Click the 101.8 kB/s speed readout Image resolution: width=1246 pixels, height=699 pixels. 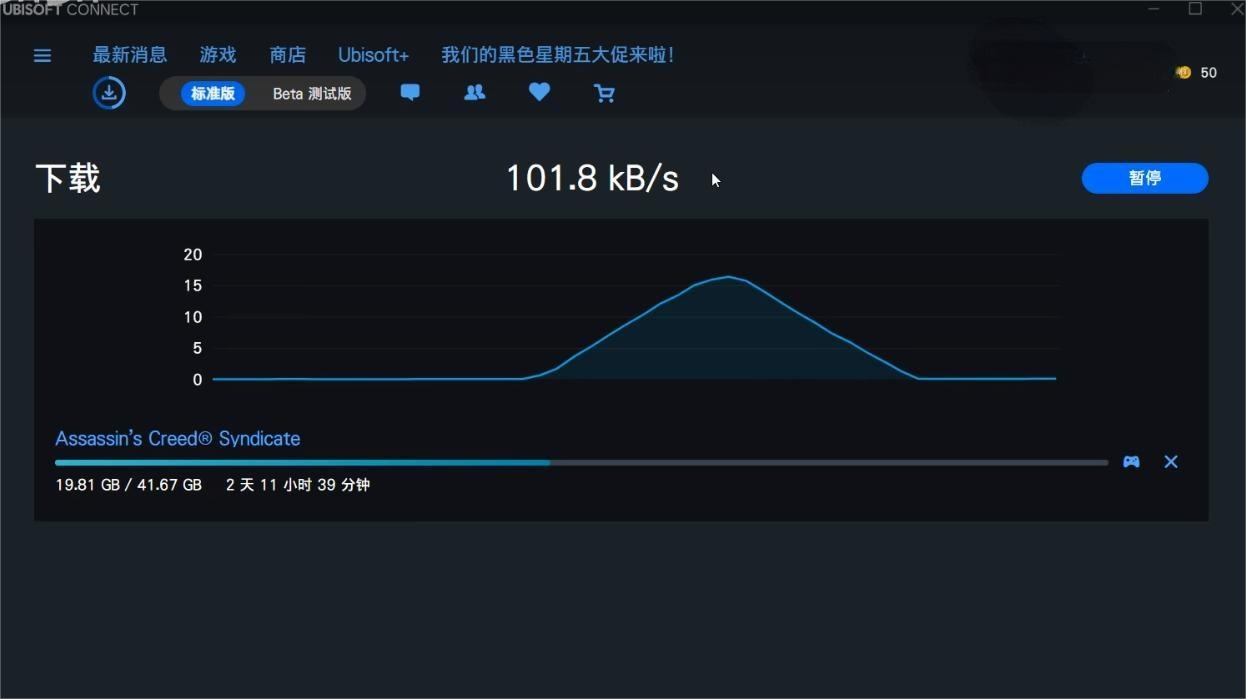coord(592,179)
